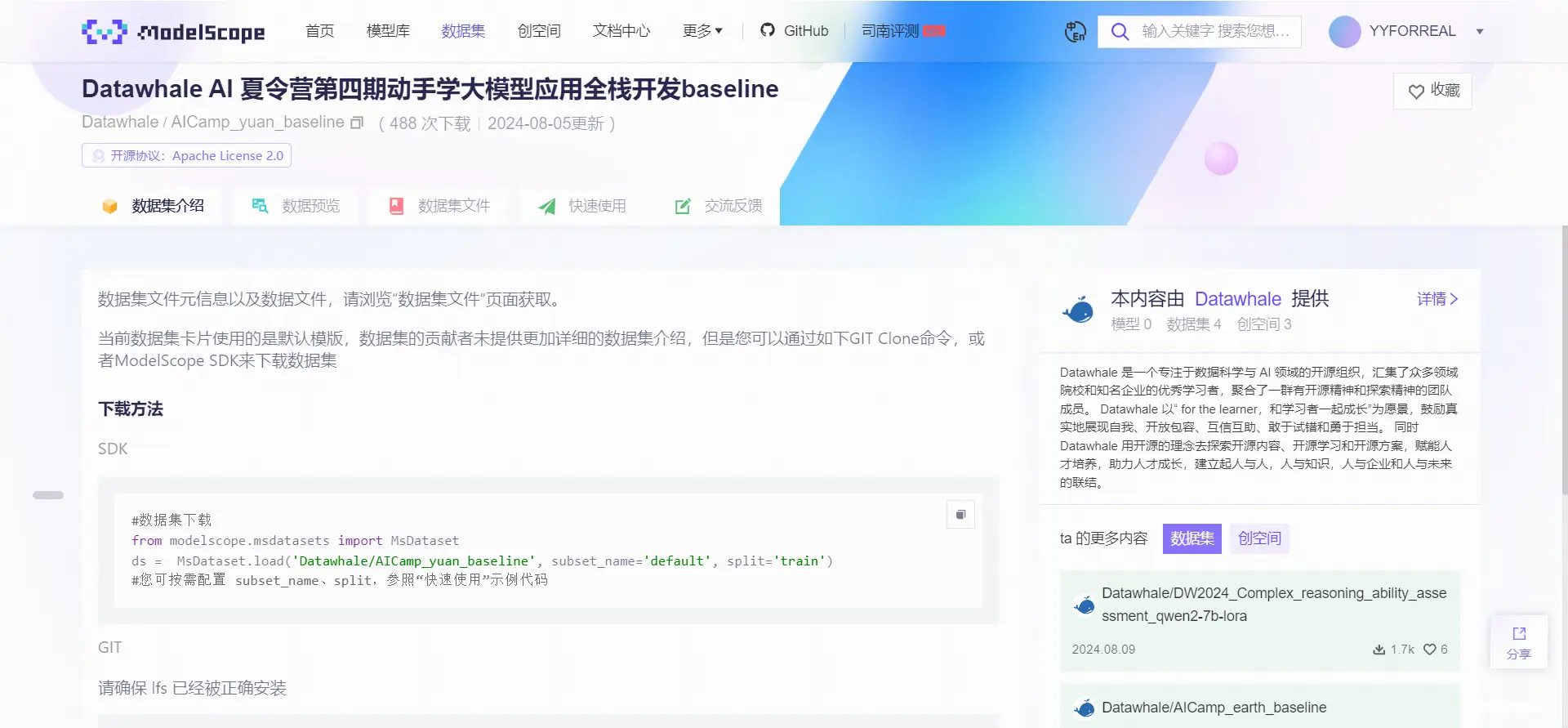Switch to the 交流反馈 tab
This screenshot has height=728, width=1568.
tap(719, 206)
